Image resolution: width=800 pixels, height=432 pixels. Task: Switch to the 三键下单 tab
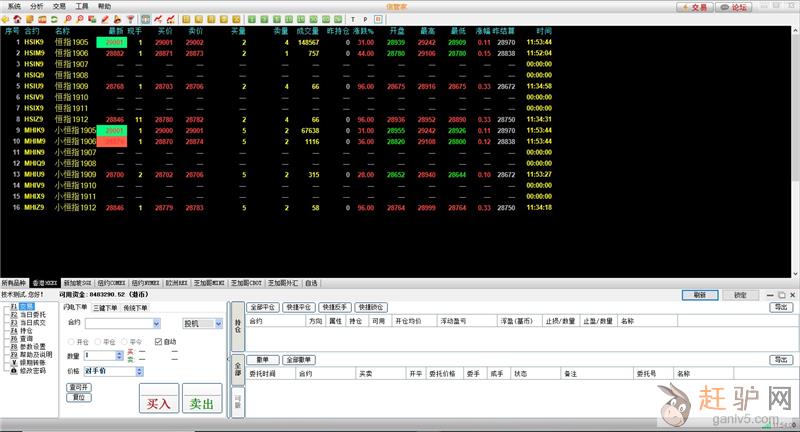pos(105,308)
